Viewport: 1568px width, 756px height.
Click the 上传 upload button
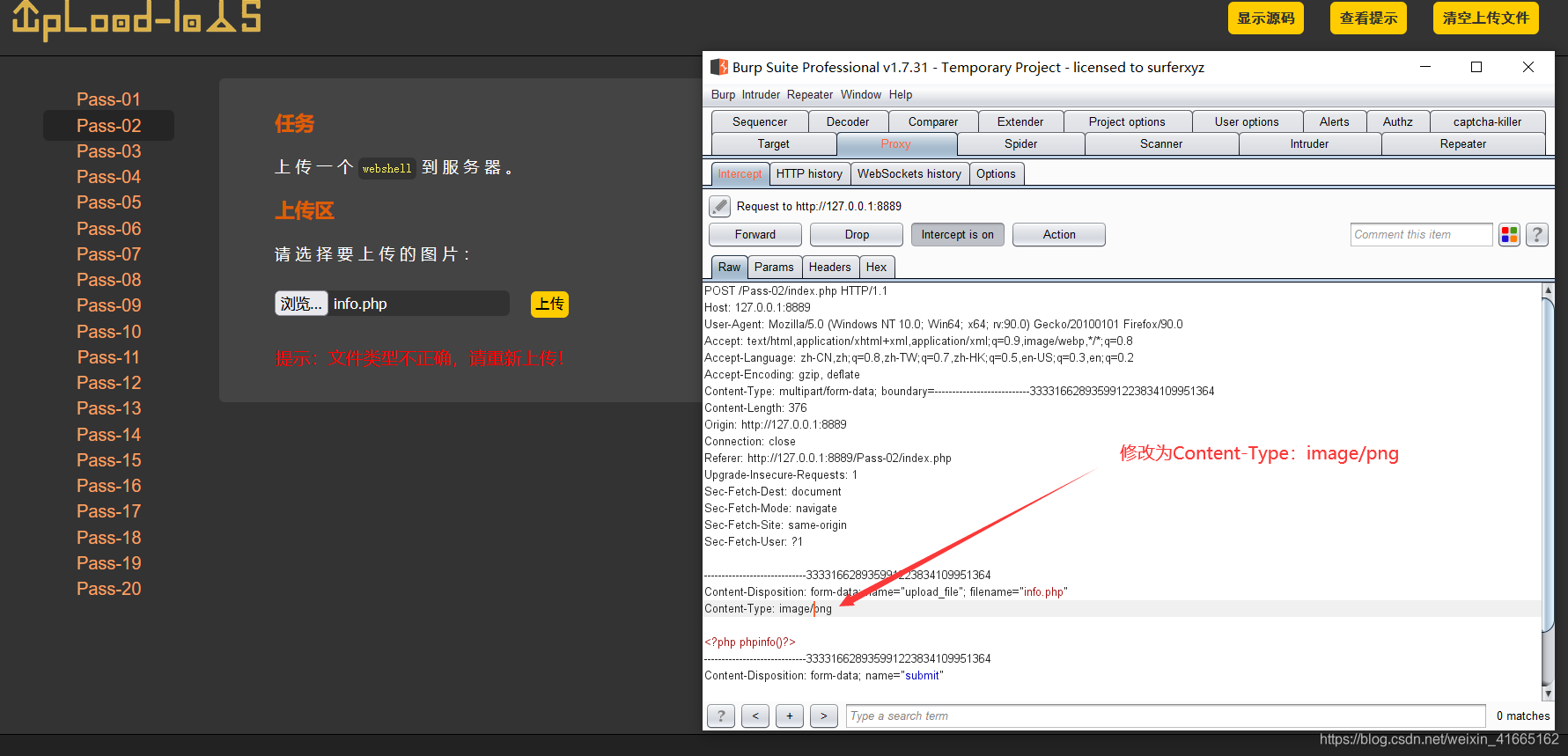click(x=550, y=304)
